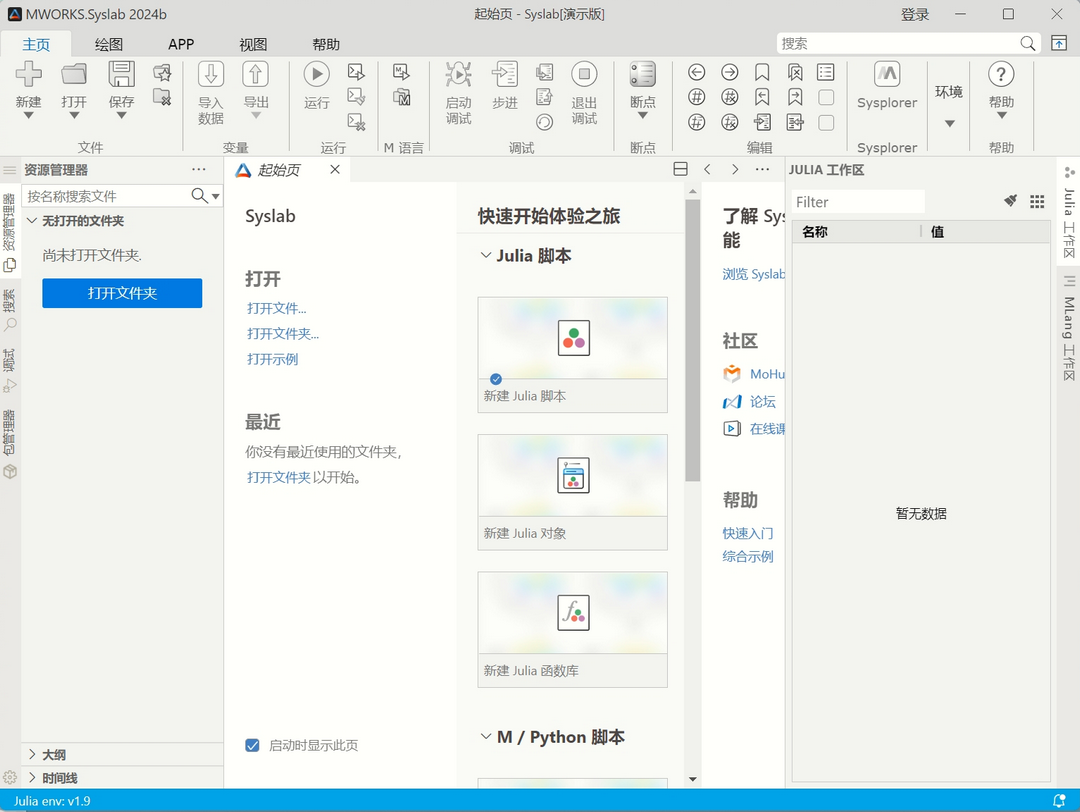Click the terminal with play arrow icon
The image size is (1080, 812).
coord(356,72)
